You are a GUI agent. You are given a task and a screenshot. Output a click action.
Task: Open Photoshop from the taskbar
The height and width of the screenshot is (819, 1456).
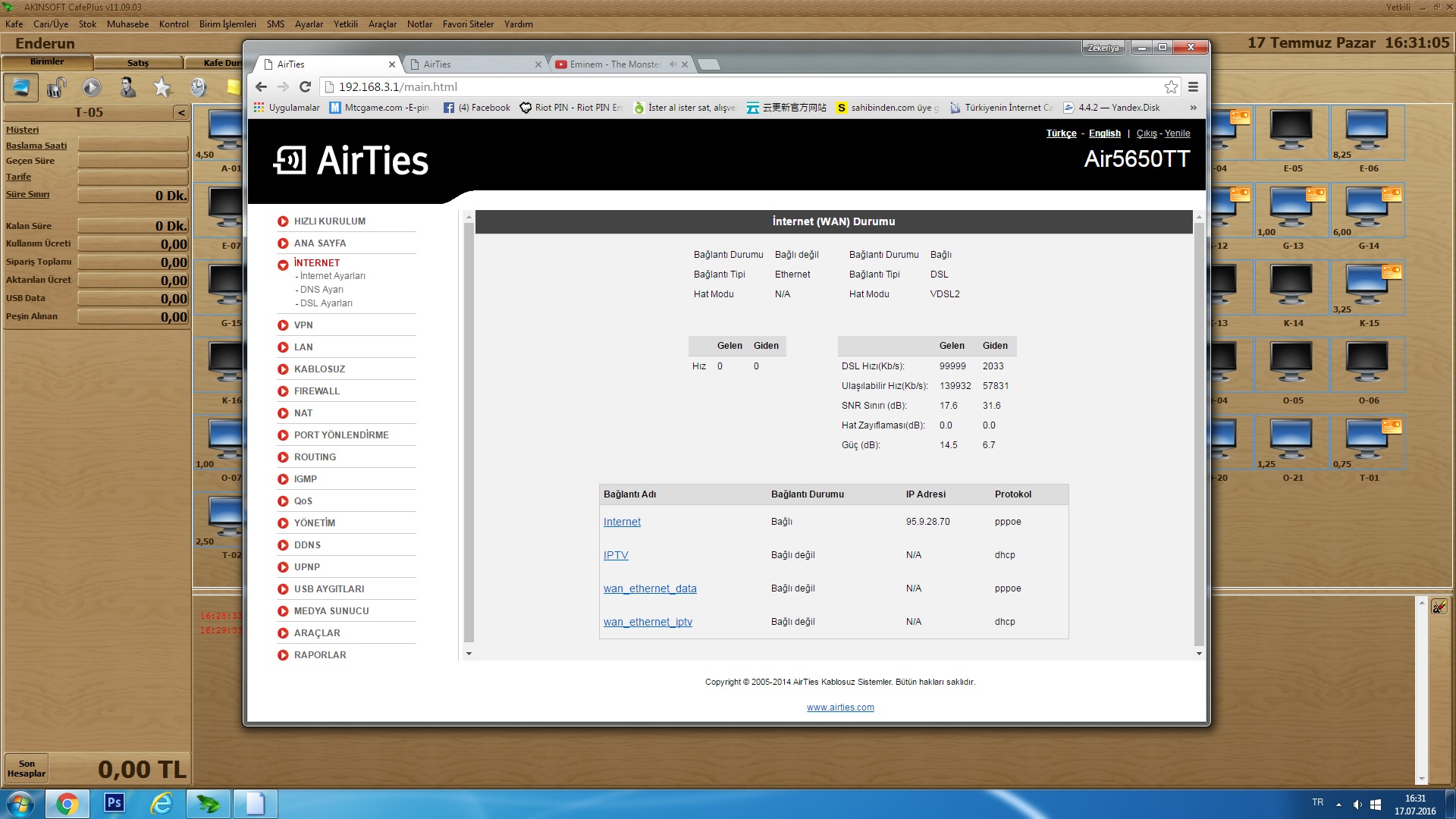click(115, 803)
